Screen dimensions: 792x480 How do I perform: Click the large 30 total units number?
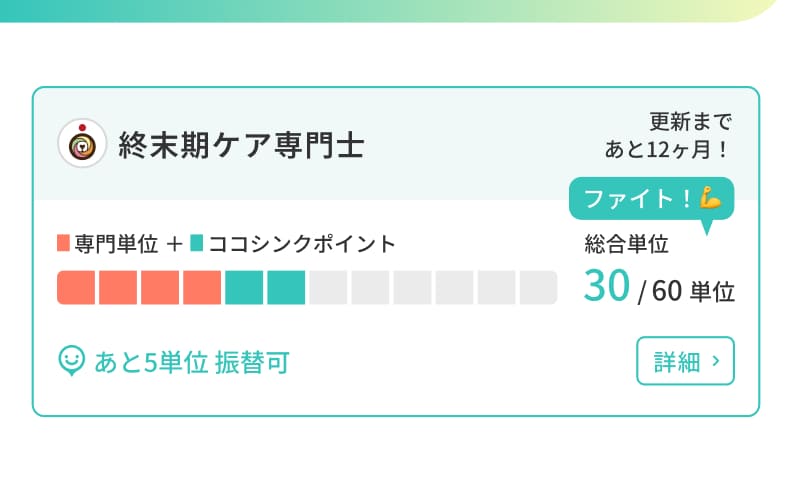point(606,287)
